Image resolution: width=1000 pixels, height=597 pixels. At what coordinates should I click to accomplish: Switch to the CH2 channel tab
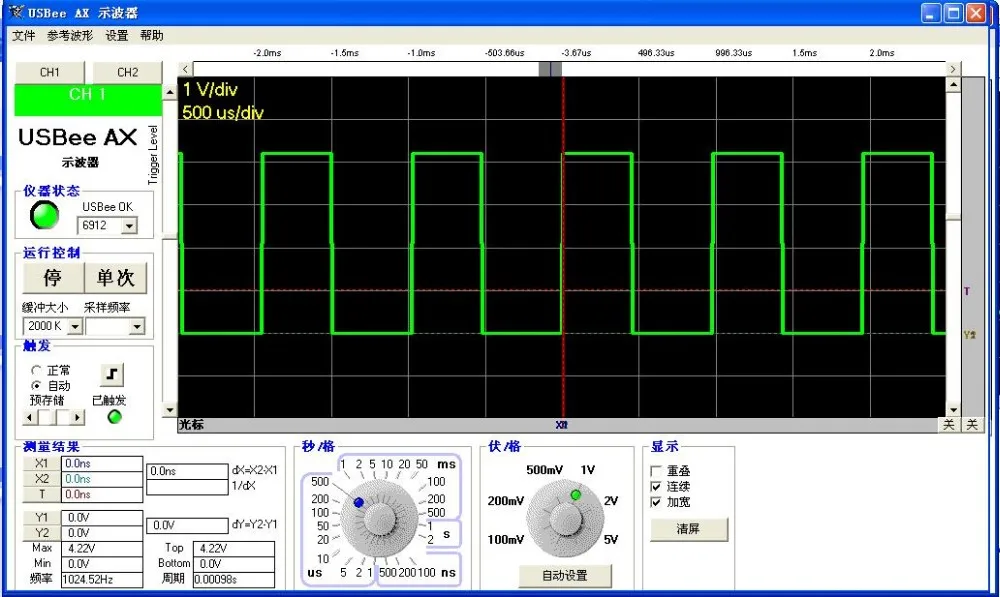click(x=128, y=72)
